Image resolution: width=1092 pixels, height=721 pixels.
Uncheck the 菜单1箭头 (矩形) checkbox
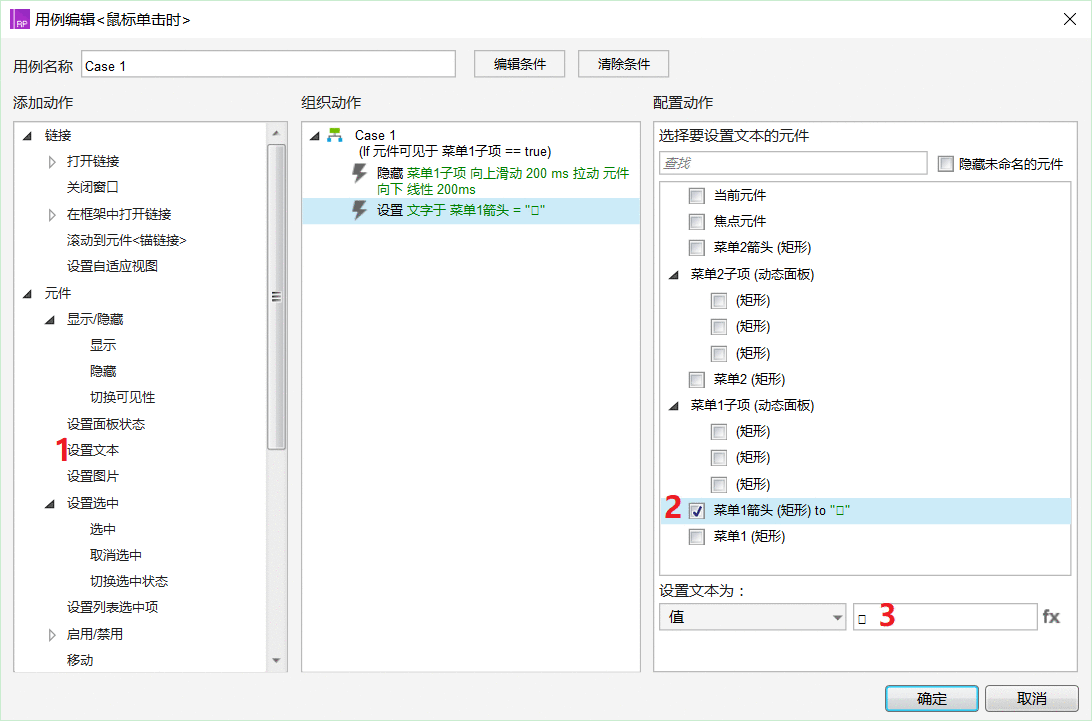(x=696, y=509)
